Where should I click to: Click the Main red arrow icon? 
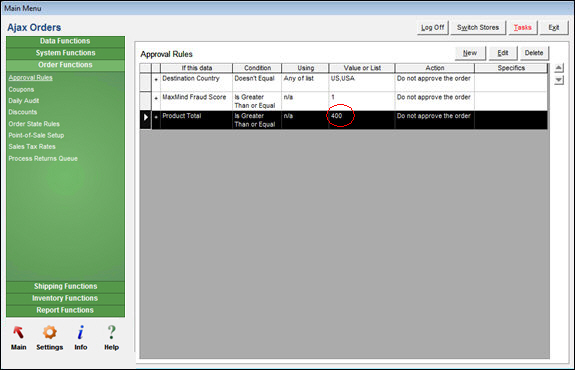point(18,333)
